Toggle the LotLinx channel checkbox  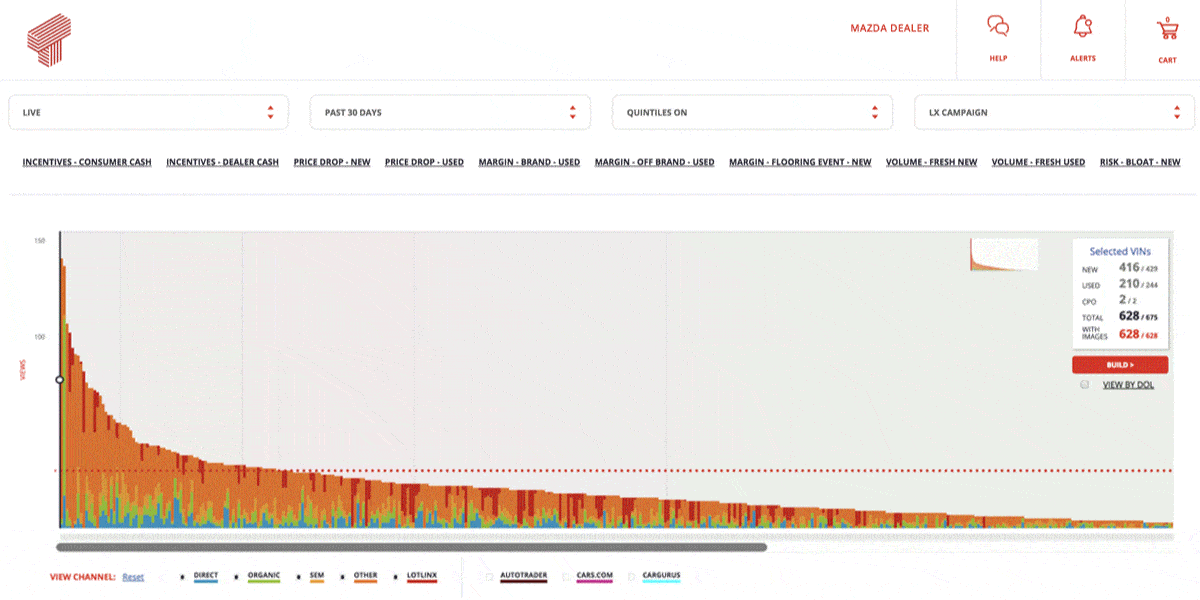pyautogui.click(x=395, y=577)
